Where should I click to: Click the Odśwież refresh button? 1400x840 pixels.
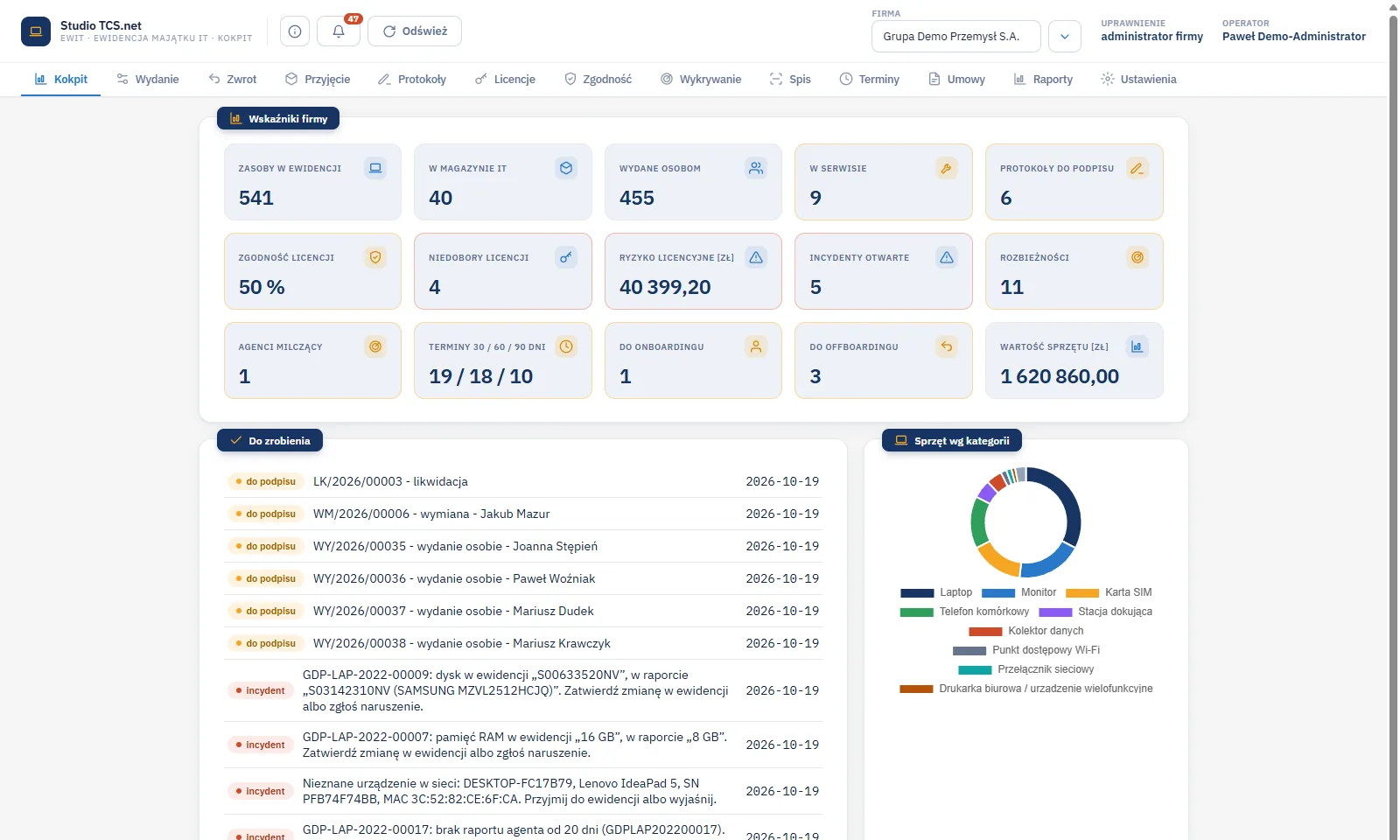click(x=415, y=31)
